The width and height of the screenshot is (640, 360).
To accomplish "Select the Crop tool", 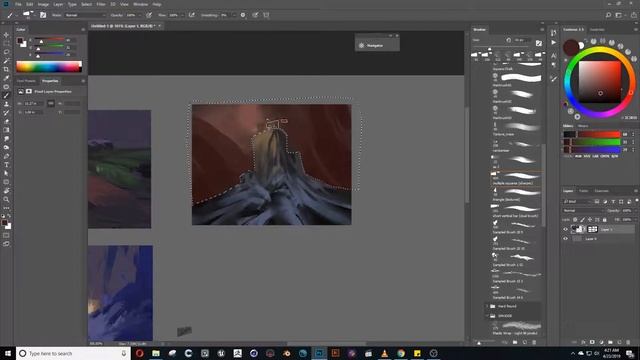I will 6,69.
